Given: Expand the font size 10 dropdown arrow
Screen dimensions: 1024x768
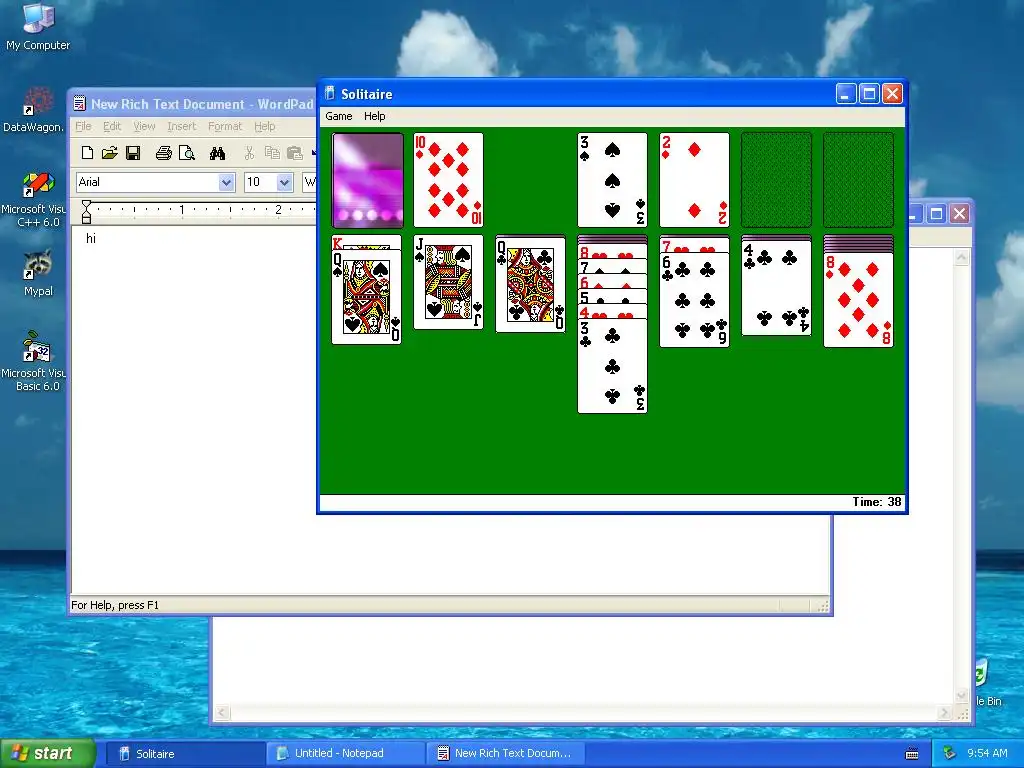Looking at the screenshot, I should pos(284,182).
